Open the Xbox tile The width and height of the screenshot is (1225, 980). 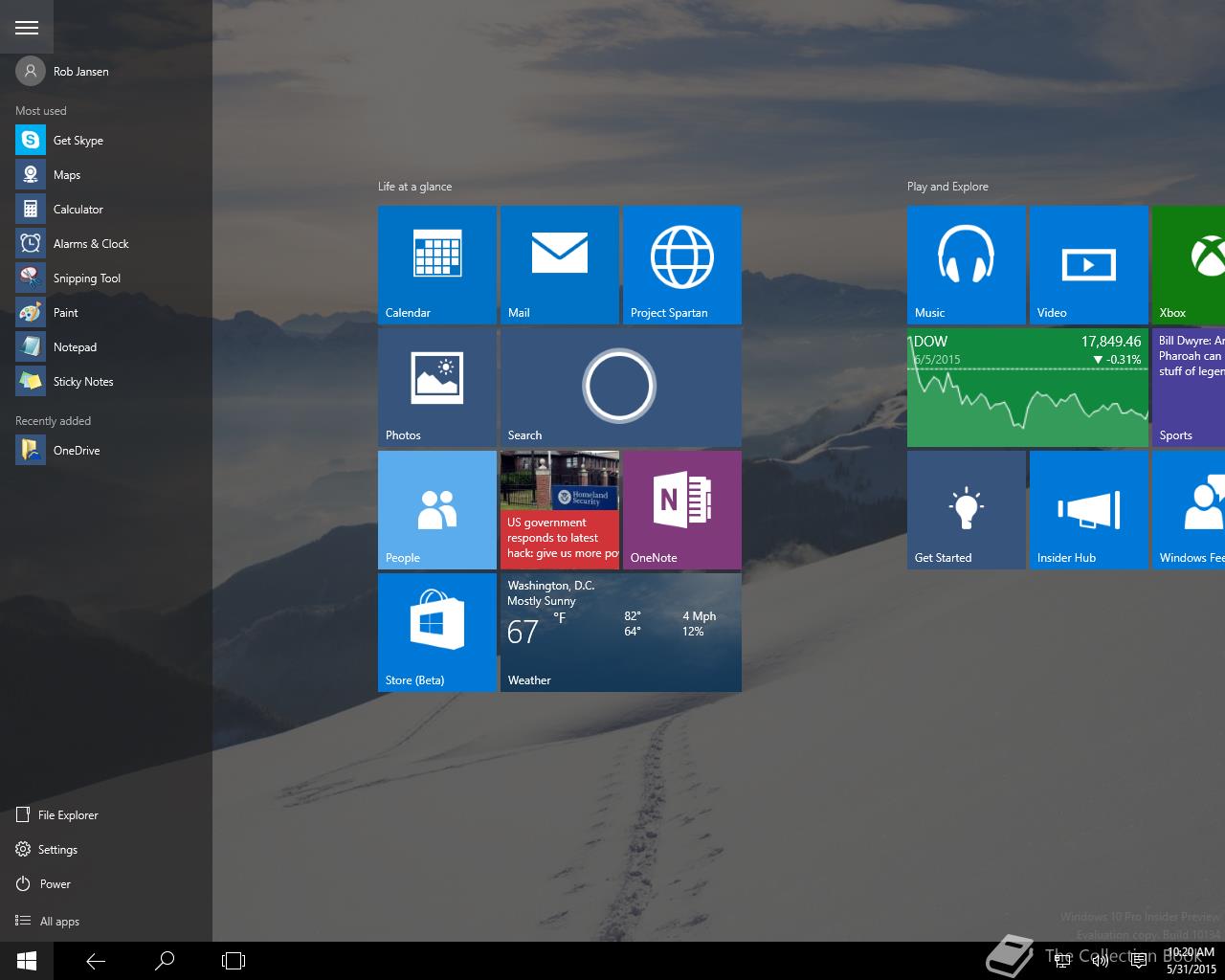coord(1189,265)
